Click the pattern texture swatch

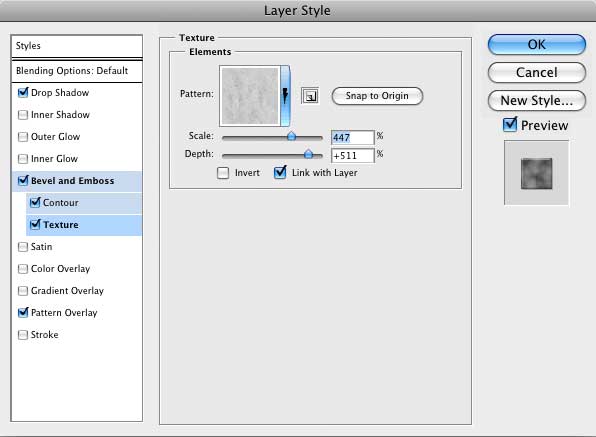[250, 95]
